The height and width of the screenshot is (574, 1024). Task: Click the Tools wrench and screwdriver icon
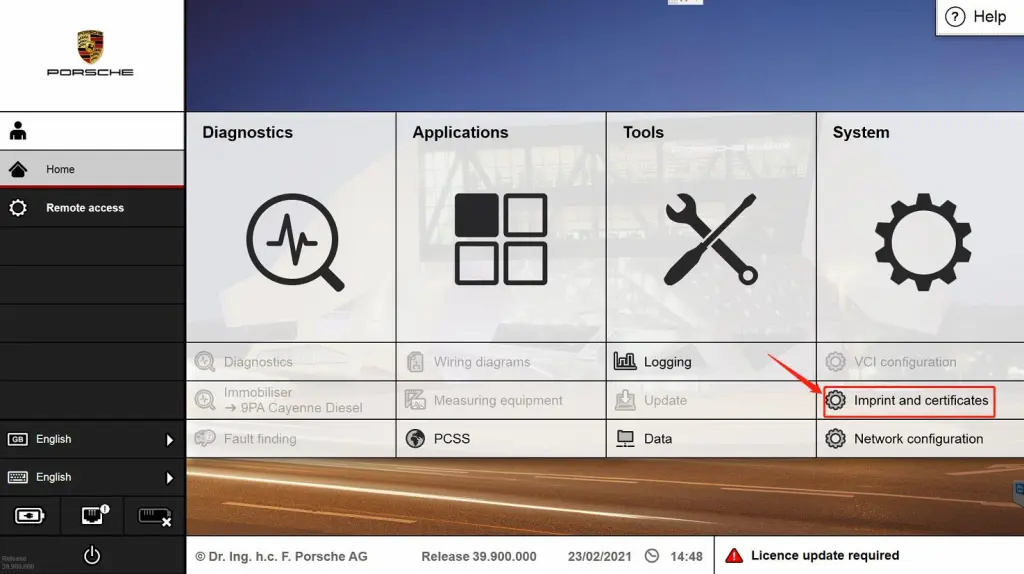click(710, 240)
